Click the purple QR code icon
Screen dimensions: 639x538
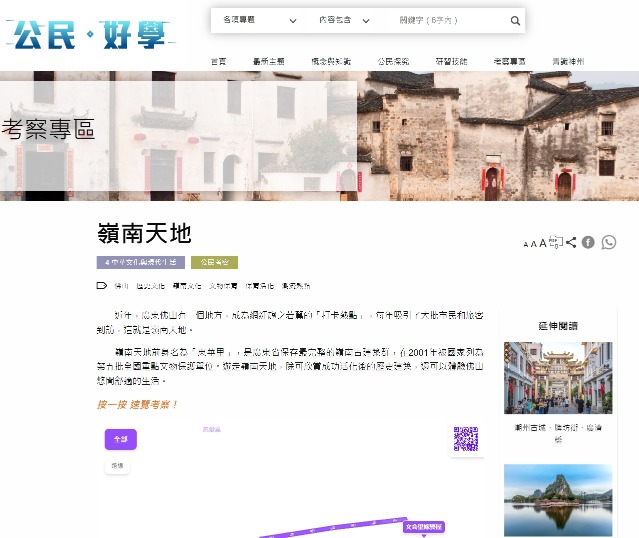[466, 439]
